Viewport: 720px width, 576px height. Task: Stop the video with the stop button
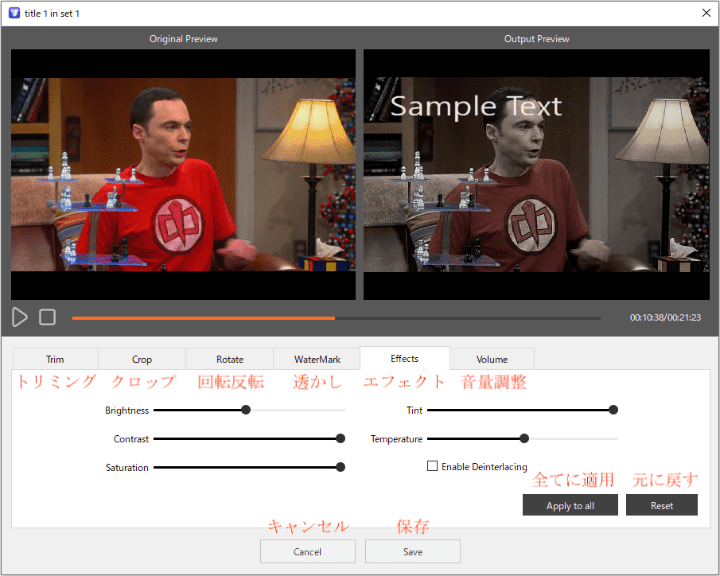(x=47, y=317)
